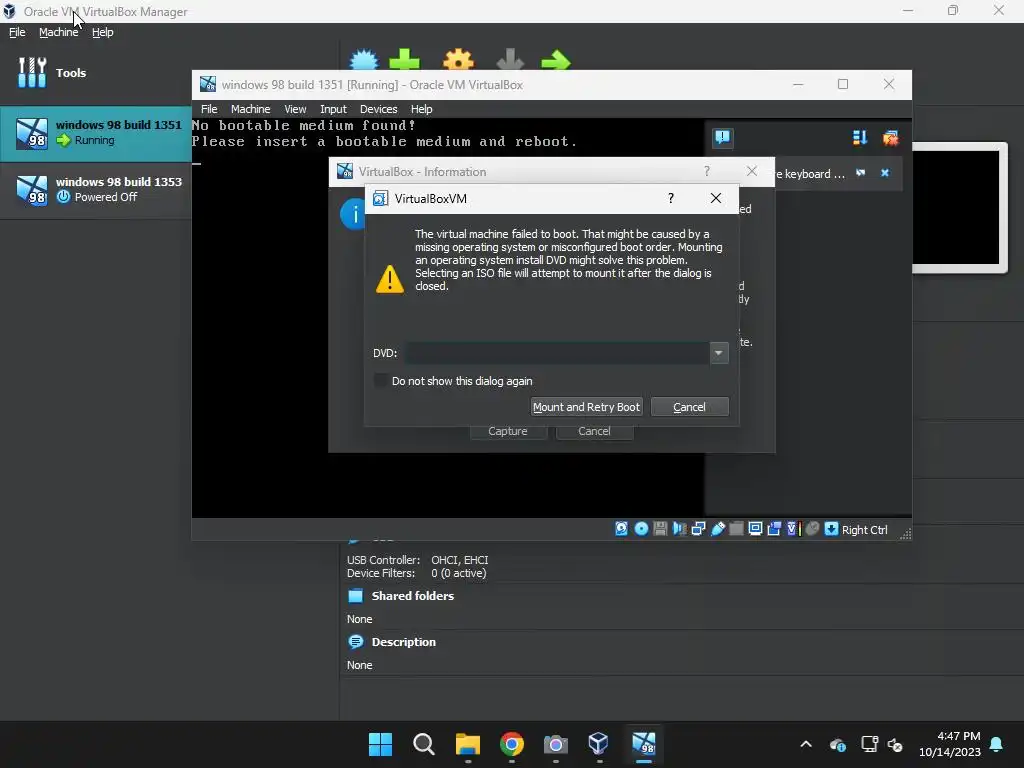Viewport: 1024px width, 768px height.
Task: Open File menu in VirtualBox Manager
Action: pos(17,32)
